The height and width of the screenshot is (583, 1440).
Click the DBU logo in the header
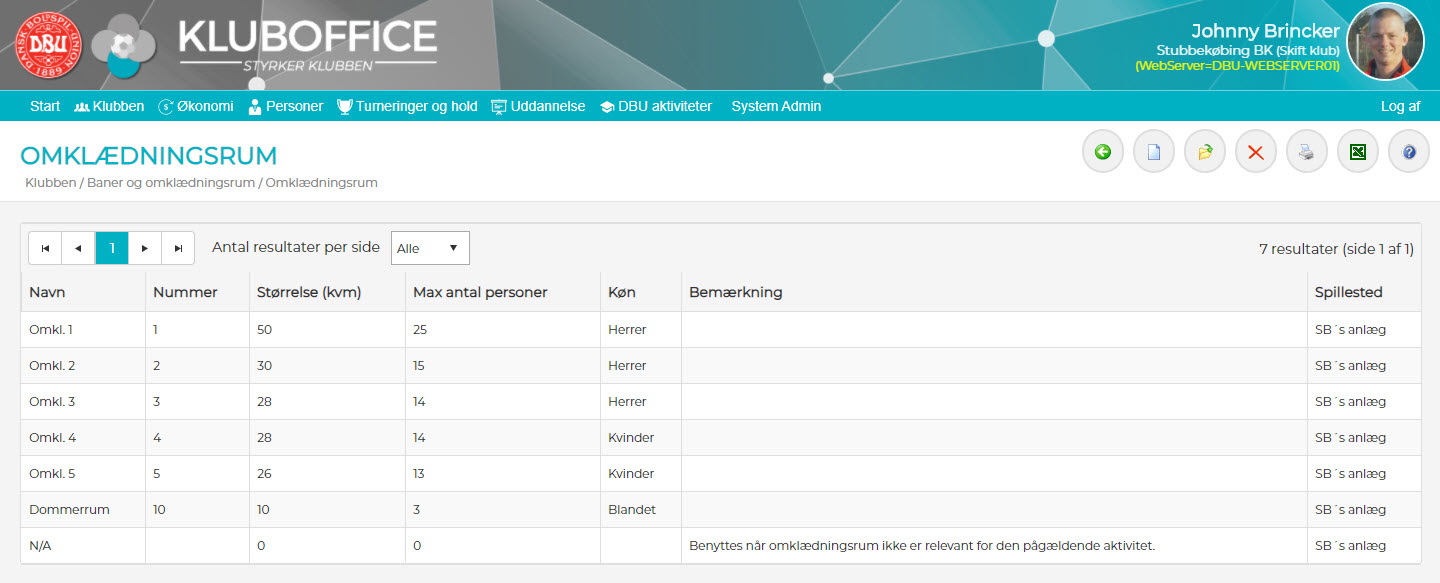click(x=47, y=45)
